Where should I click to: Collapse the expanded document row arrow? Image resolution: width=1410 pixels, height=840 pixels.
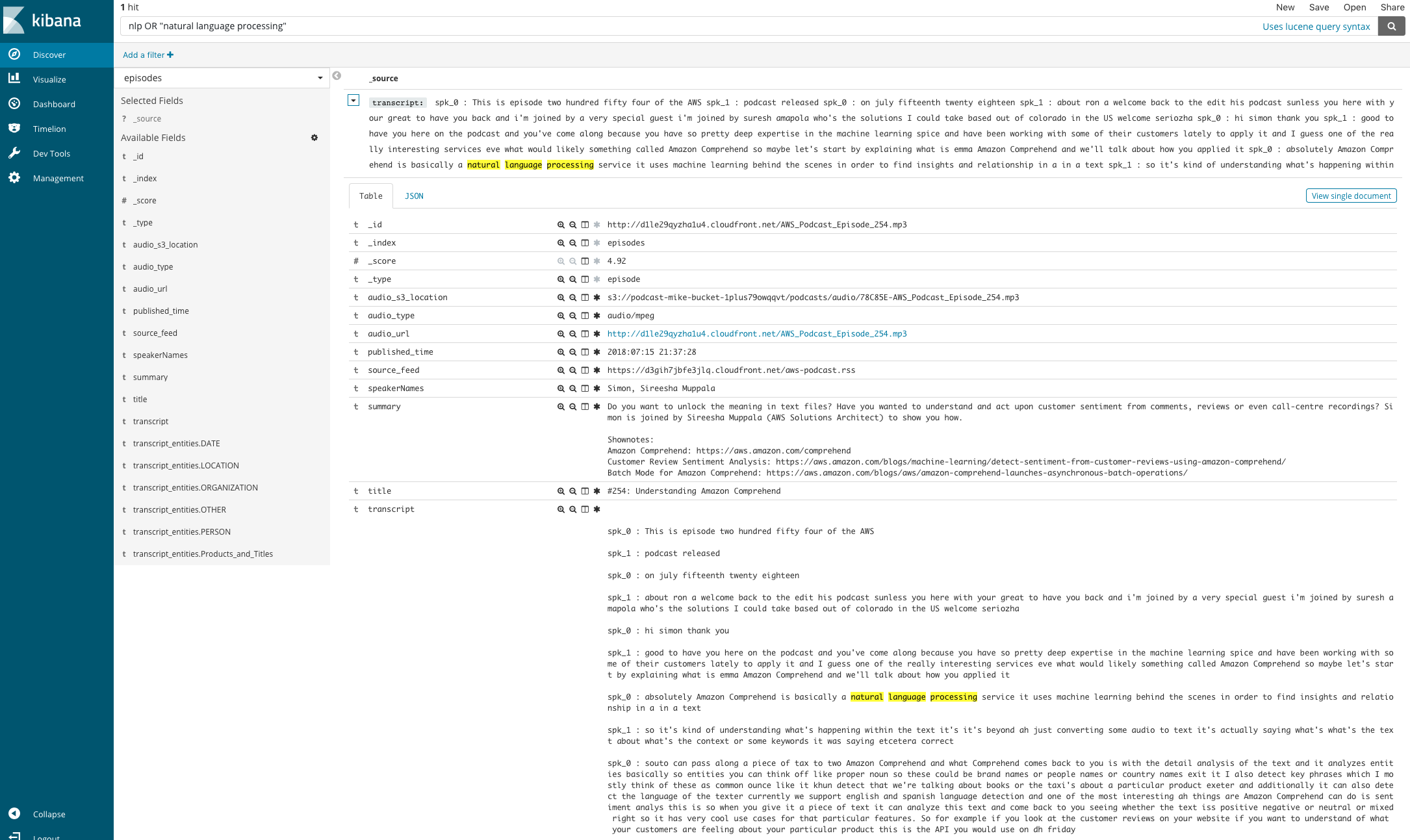pyautogui.click(x=353, y=100)
